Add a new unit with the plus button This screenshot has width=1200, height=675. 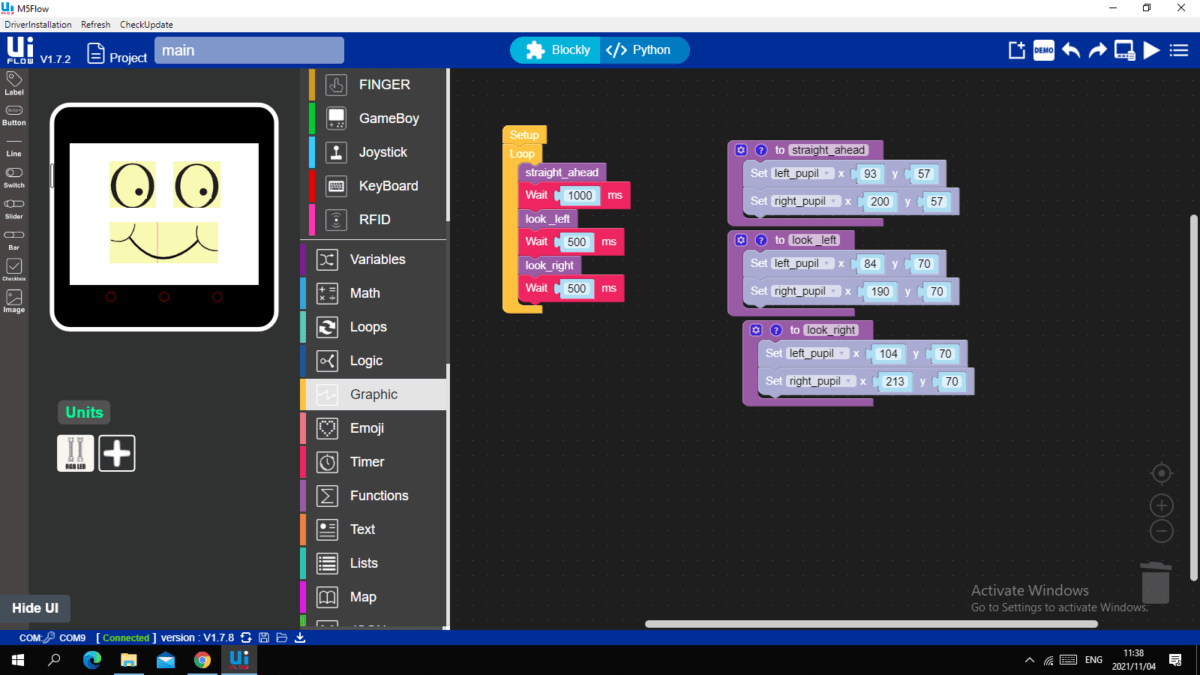(117, 453)
